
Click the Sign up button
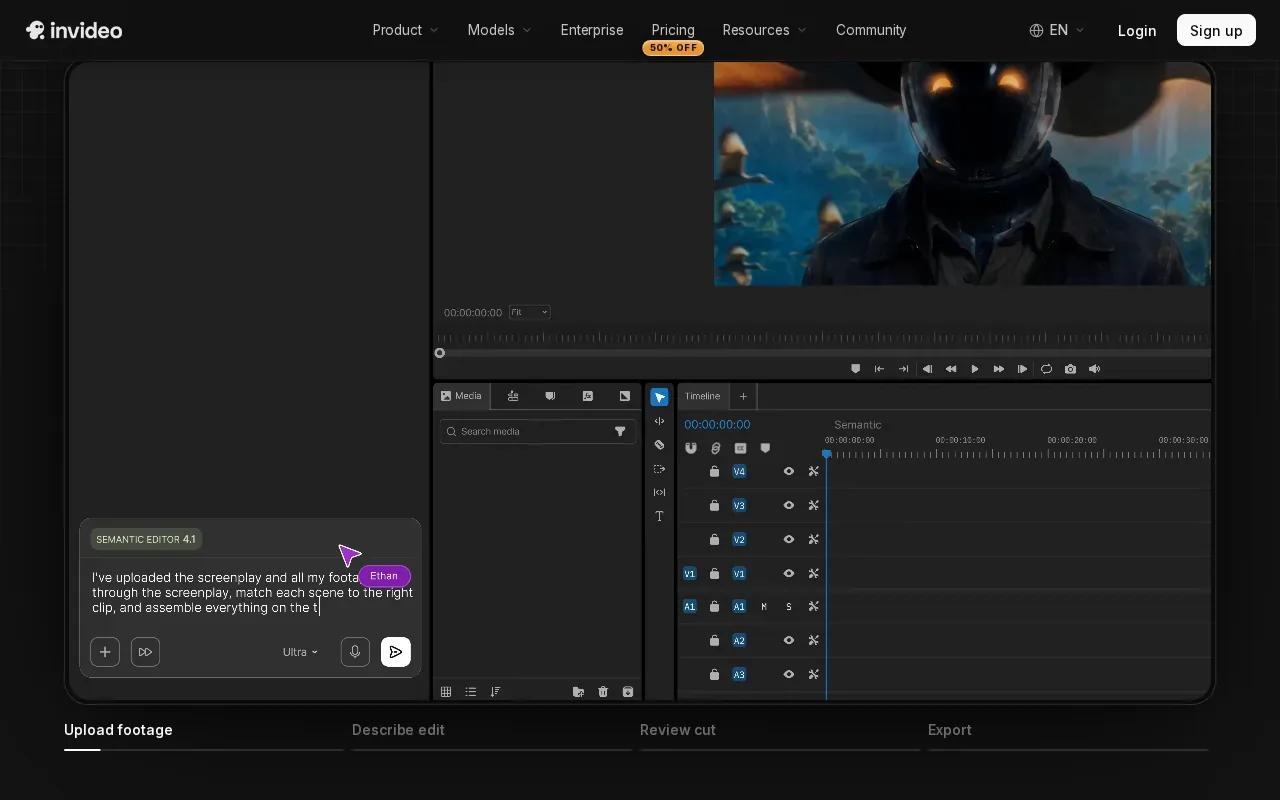click(x=1216, y=30)
